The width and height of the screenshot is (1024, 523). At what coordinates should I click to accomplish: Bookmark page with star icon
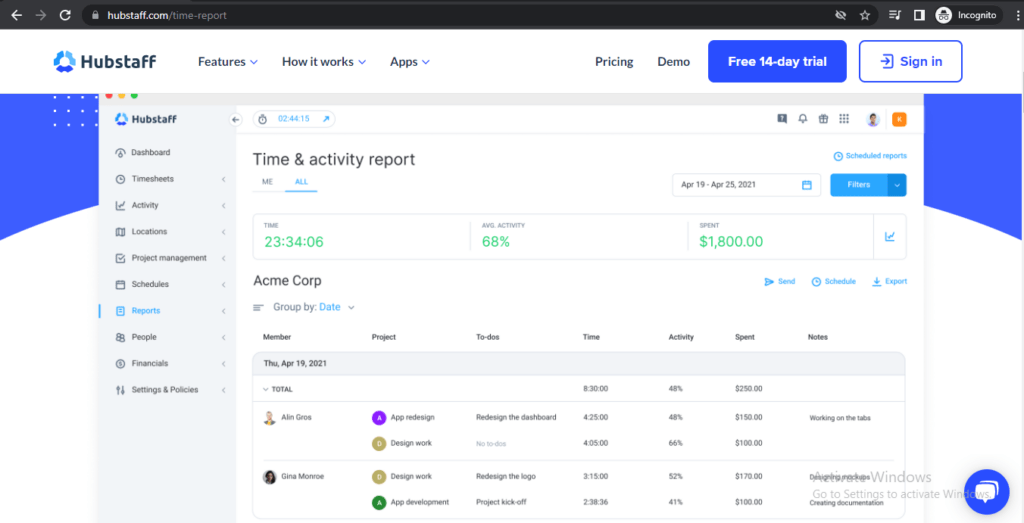click(x=865, y=15)
